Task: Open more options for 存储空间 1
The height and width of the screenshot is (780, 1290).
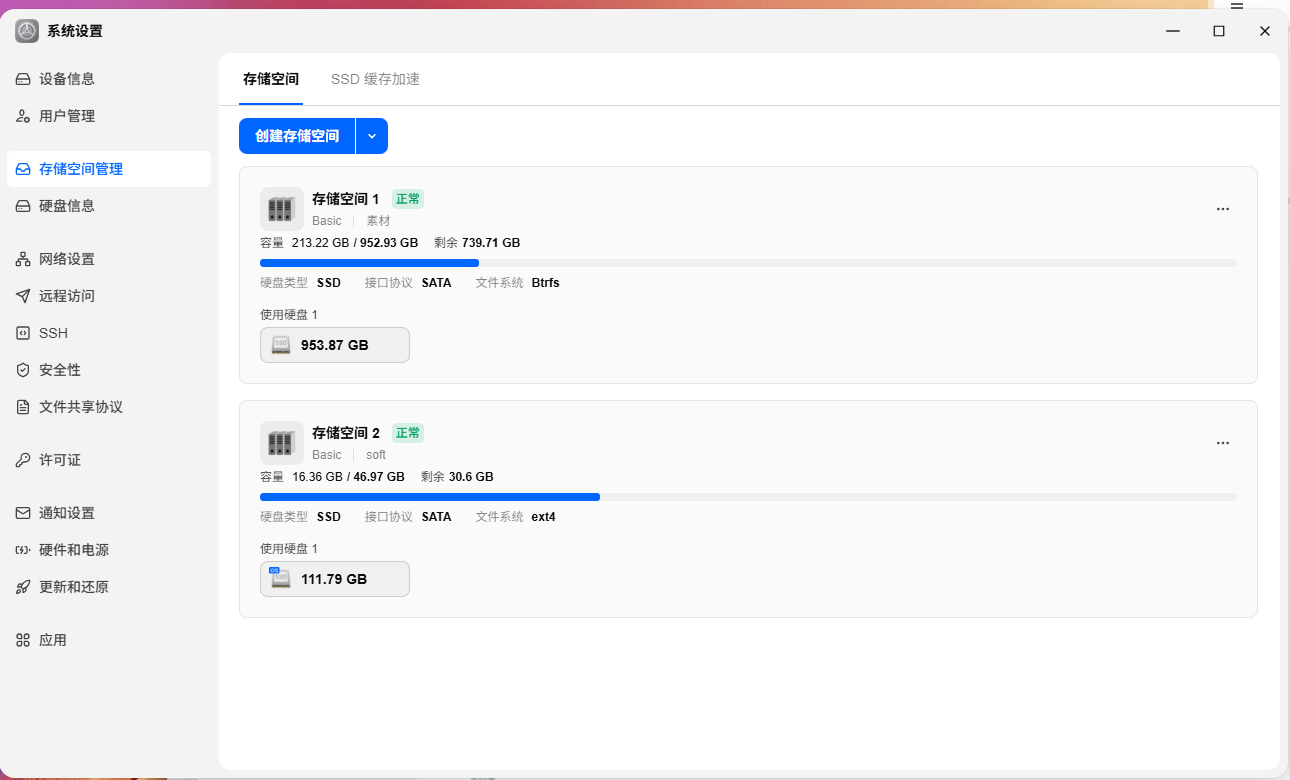Action: tap(1222, 209)
